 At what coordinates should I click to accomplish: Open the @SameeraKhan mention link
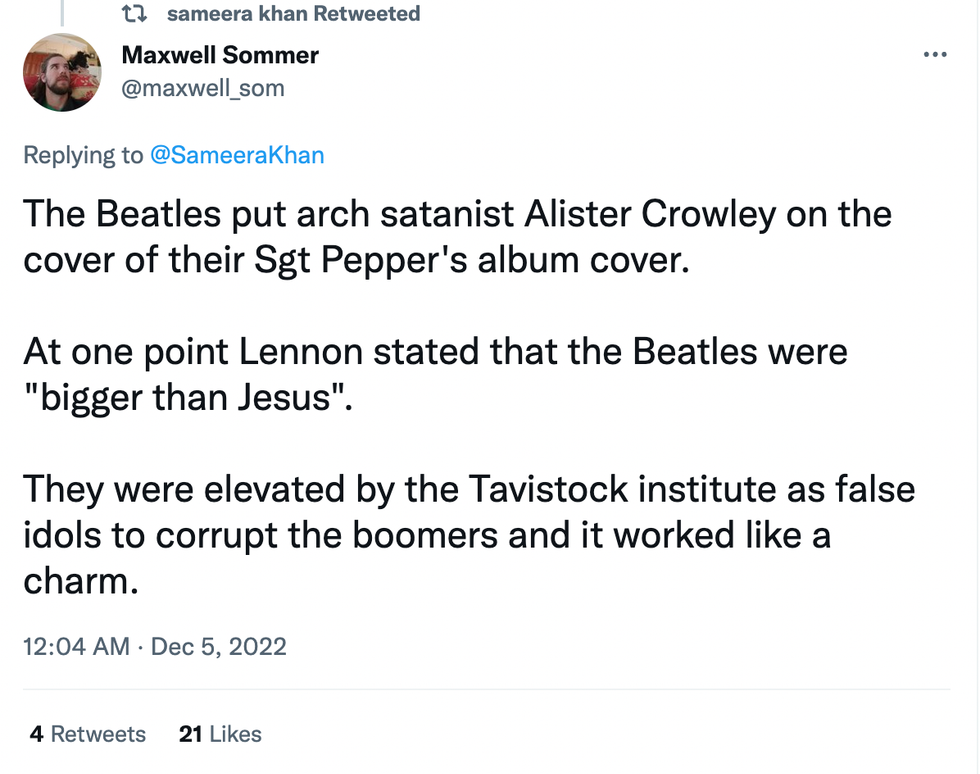(x=237, y=155)
